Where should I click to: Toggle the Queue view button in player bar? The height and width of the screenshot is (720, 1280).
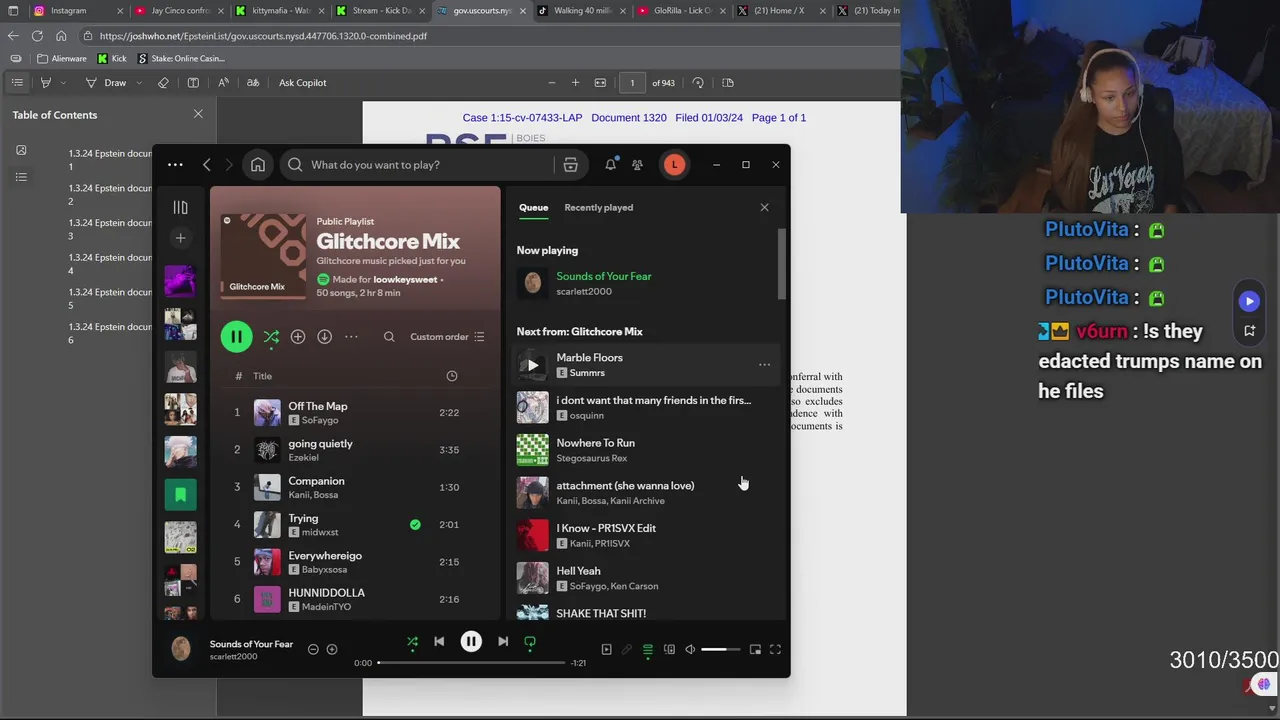tap(648, 650)
